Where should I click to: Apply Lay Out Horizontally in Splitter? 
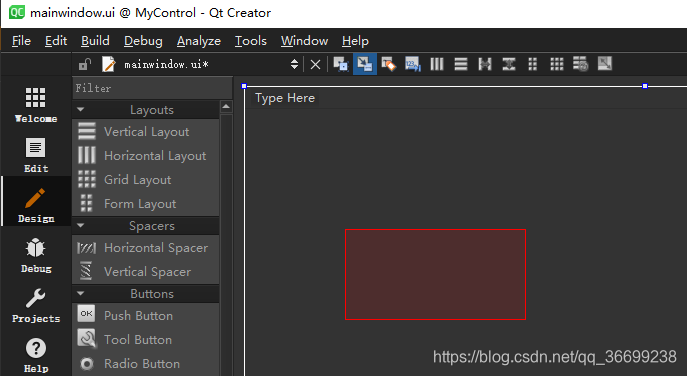tap(485, 64)
